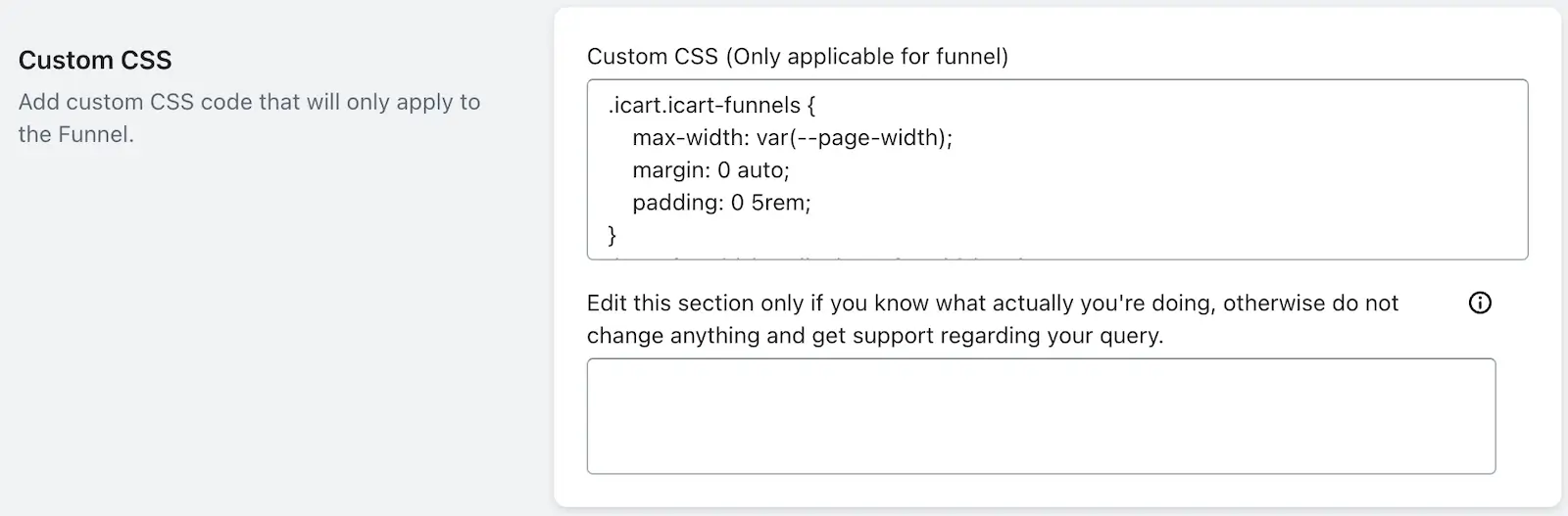Place cursor on the margin: 0 auto line
The image size is (1568, 516).
point(710,169)
